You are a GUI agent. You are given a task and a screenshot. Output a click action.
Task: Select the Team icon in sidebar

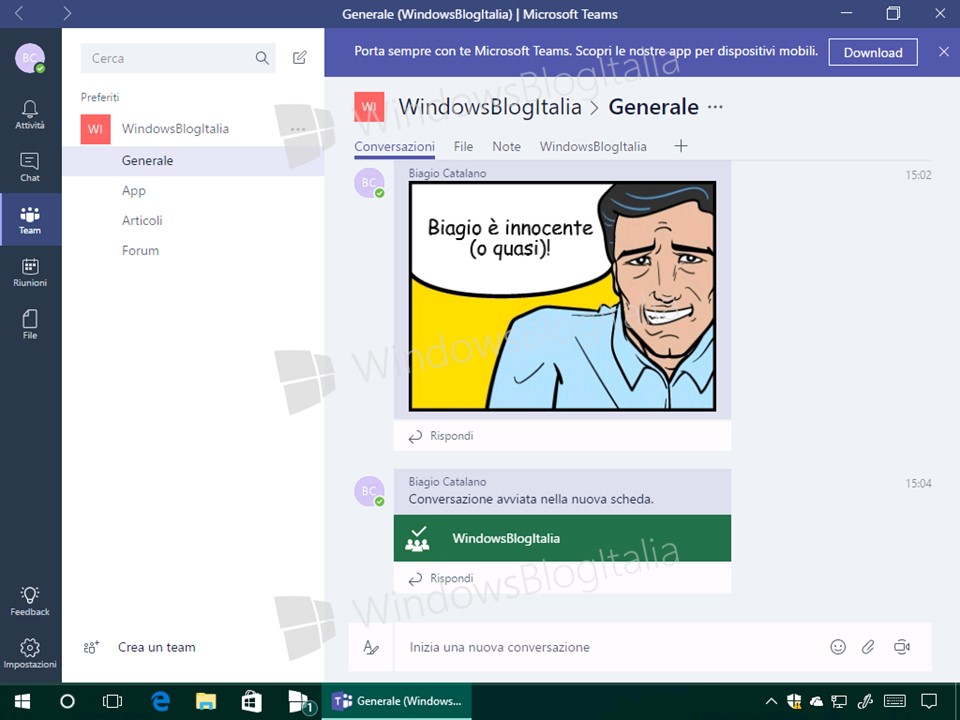click(30, 220)
